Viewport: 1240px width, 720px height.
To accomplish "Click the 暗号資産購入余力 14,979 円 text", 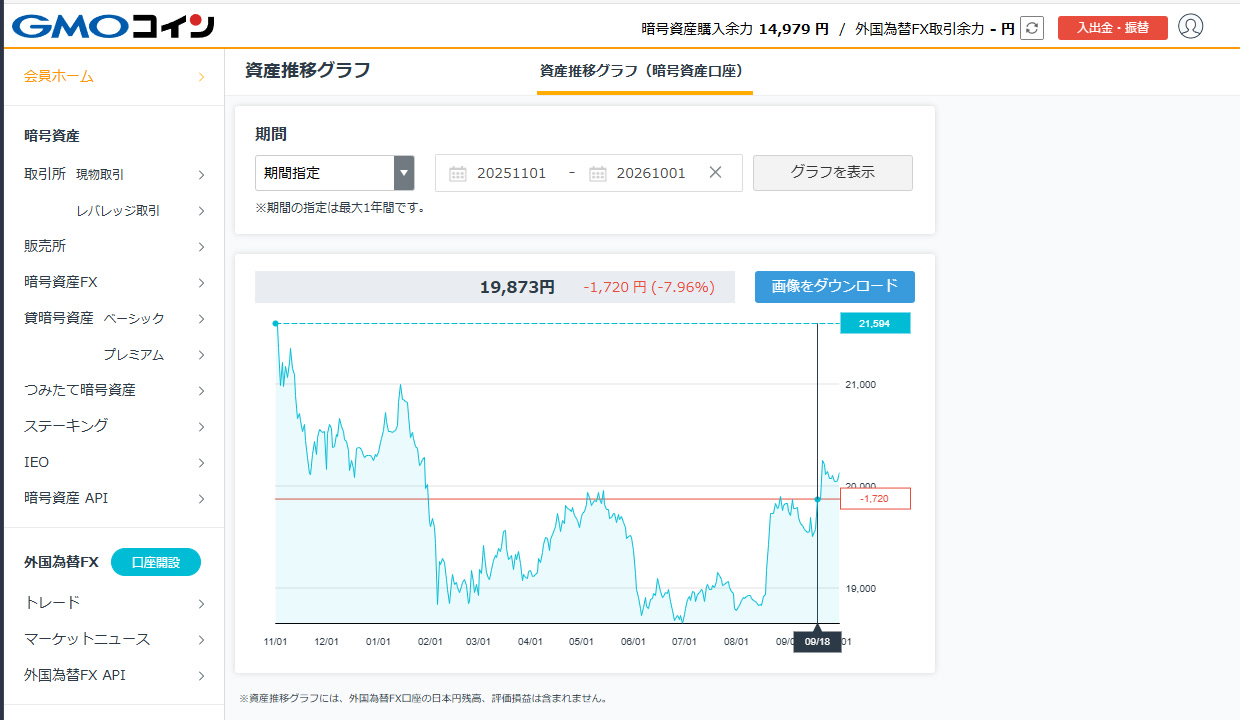I will coord(735,29).
